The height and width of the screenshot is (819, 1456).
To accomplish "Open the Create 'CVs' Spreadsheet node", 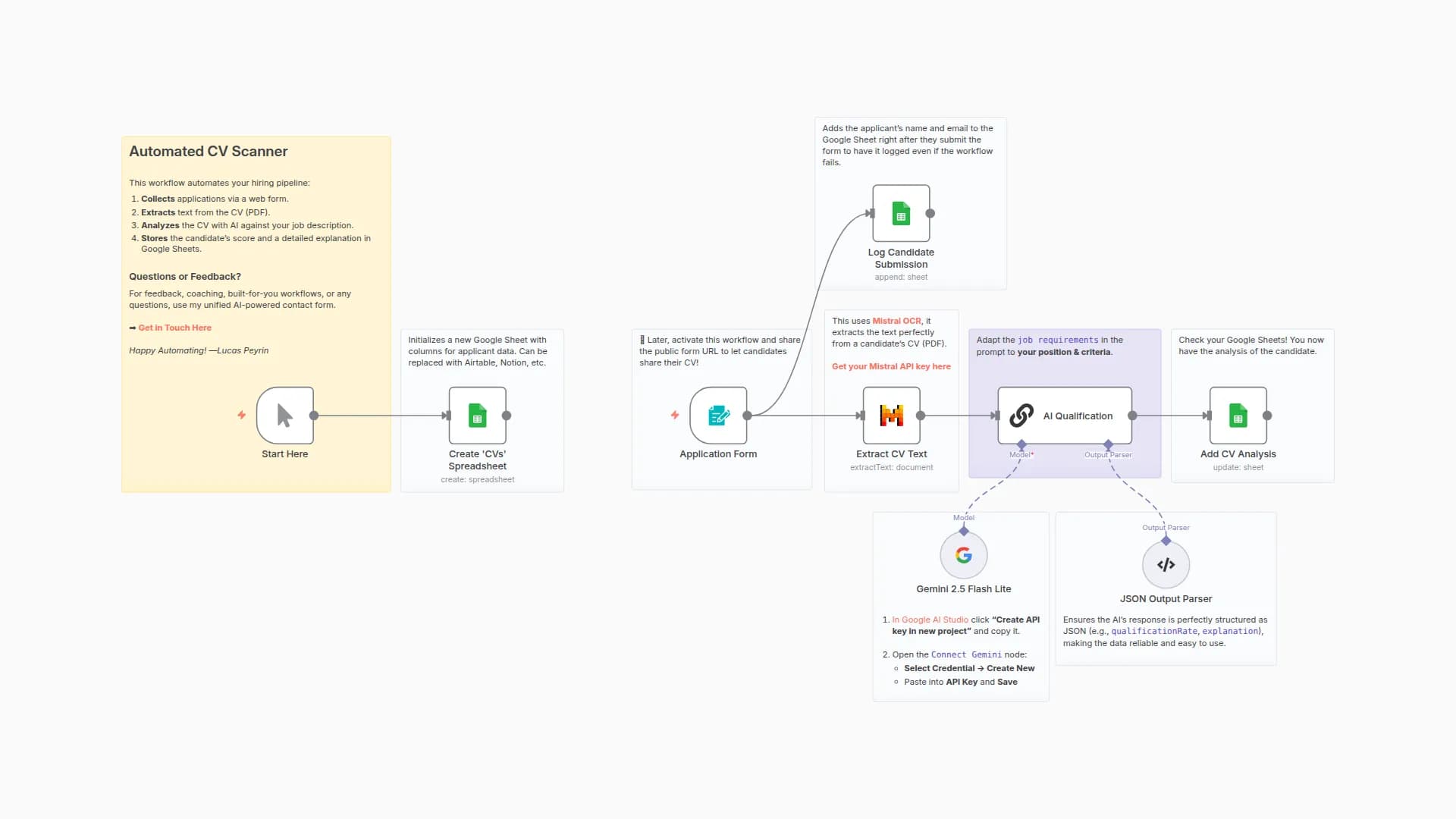I will pos(477,416).
